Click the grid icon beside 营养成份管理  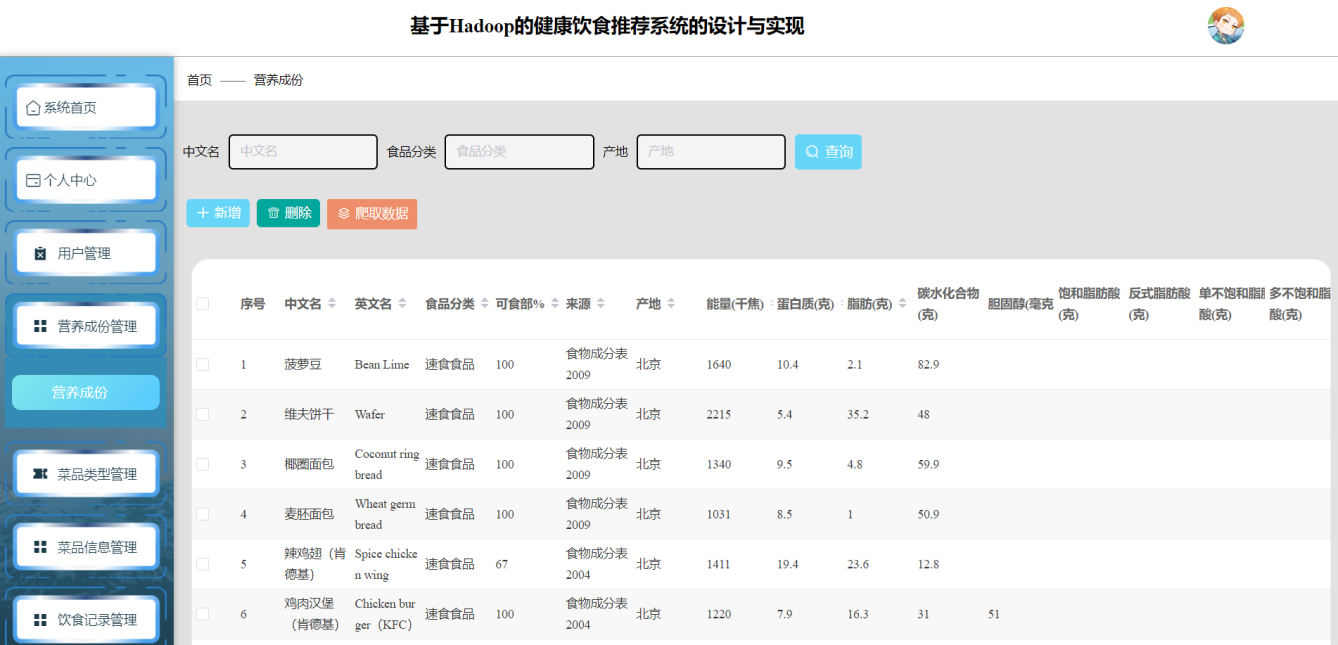40,327
